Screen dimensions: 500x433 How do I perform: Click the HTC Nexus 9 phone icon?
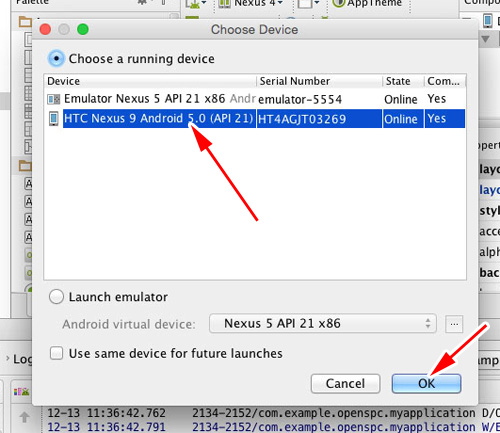click(53, 119)
